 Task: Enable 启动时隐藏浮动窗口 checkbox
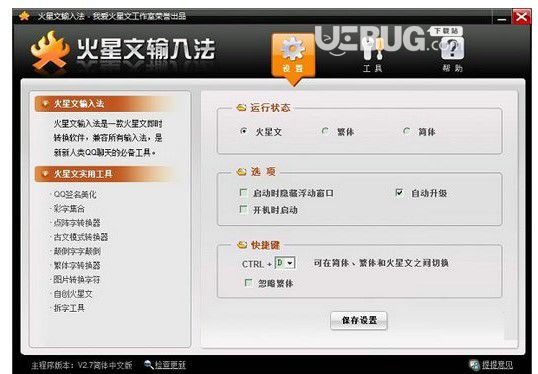243,192
